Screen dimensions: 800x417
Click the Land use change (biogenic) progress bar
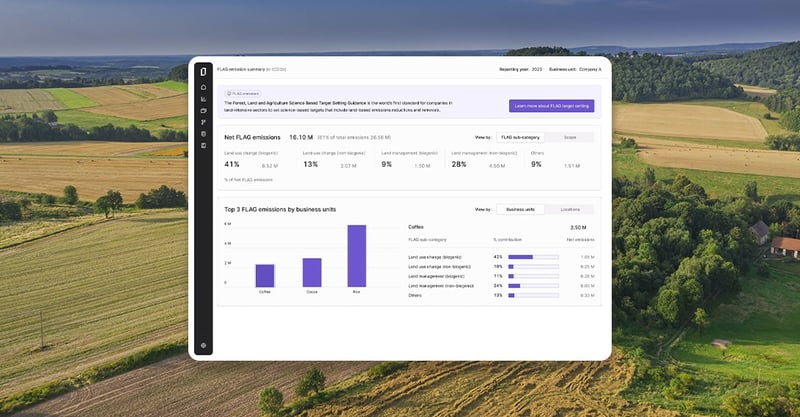click(x=533, y=257)
